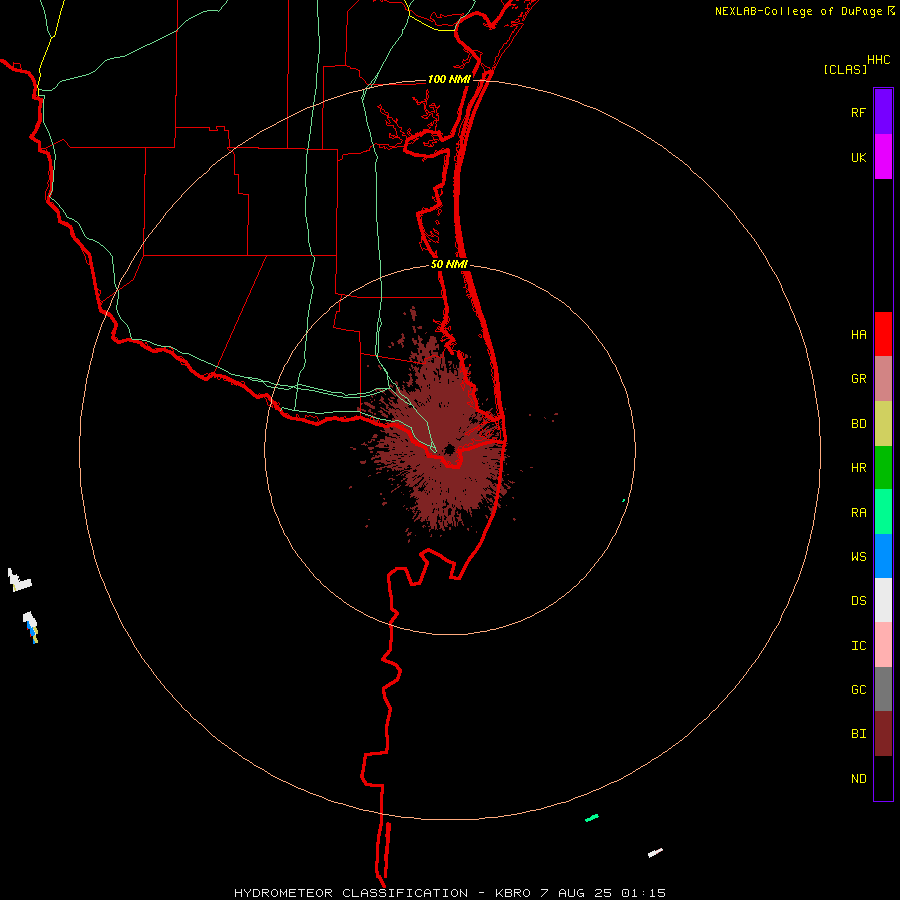Click the HA legend label
This screenshot has height=900, width=900.
(x=858, y=335)
